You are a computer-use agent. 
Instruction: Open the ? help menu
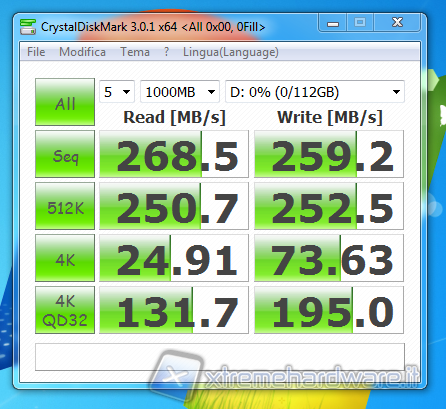(166, 52)
